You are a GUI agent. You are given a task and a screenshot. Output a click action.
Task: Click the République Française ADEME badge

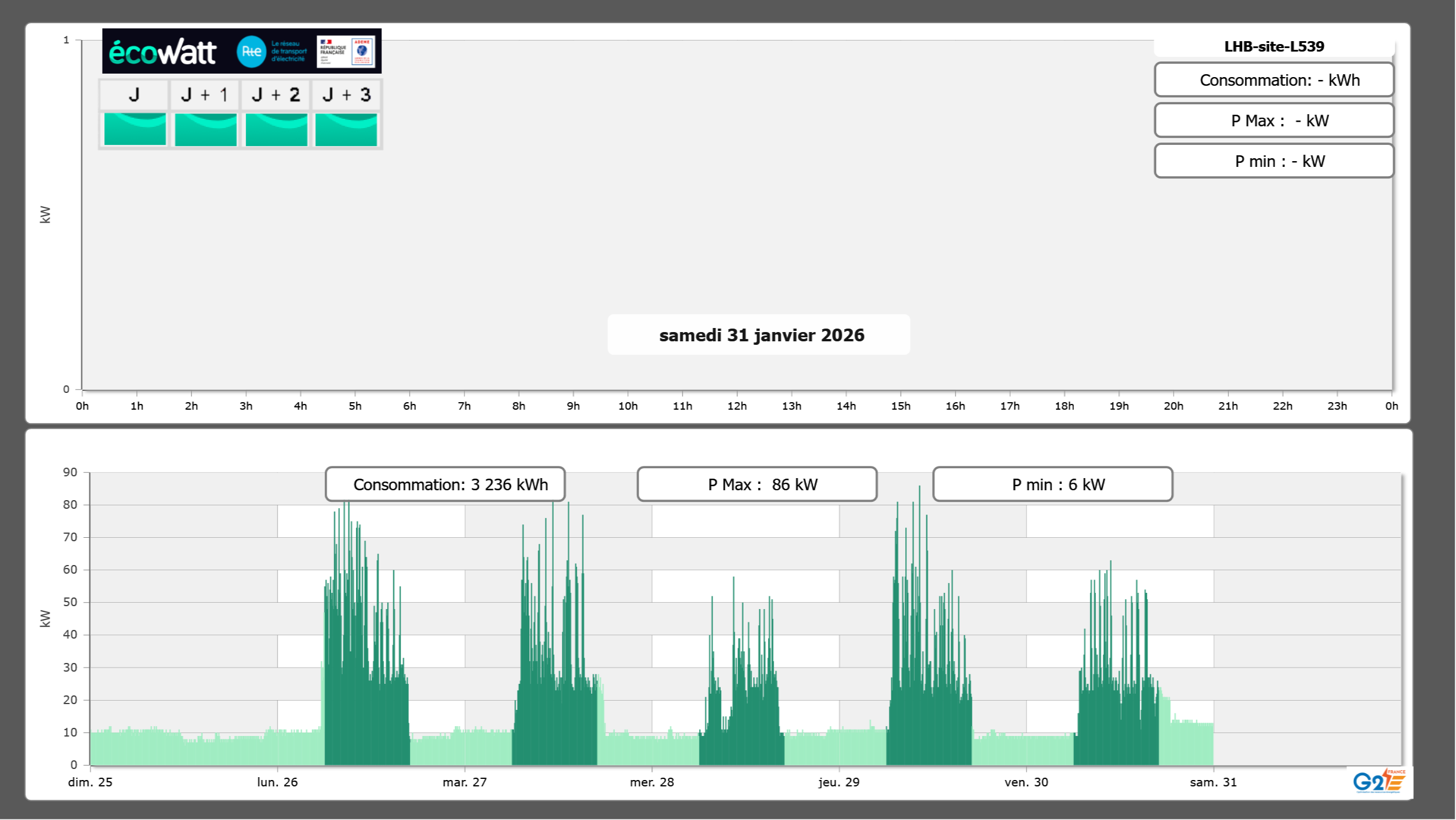point(346,52)
